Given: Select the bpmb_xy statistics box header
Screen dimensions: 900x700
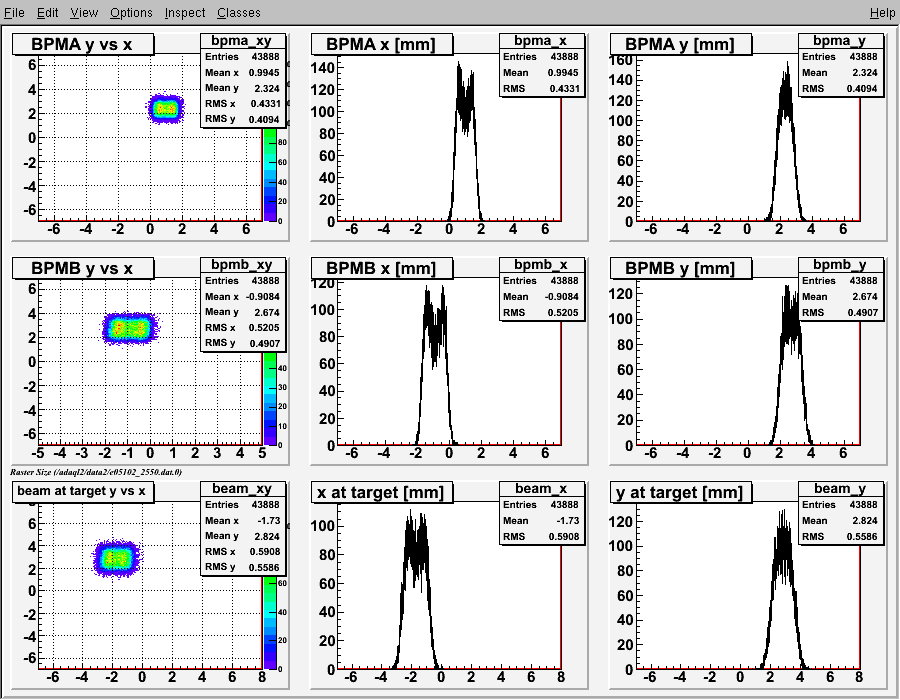Looking at the screenshot, I should pyautogui.click(x=242, y=265).
